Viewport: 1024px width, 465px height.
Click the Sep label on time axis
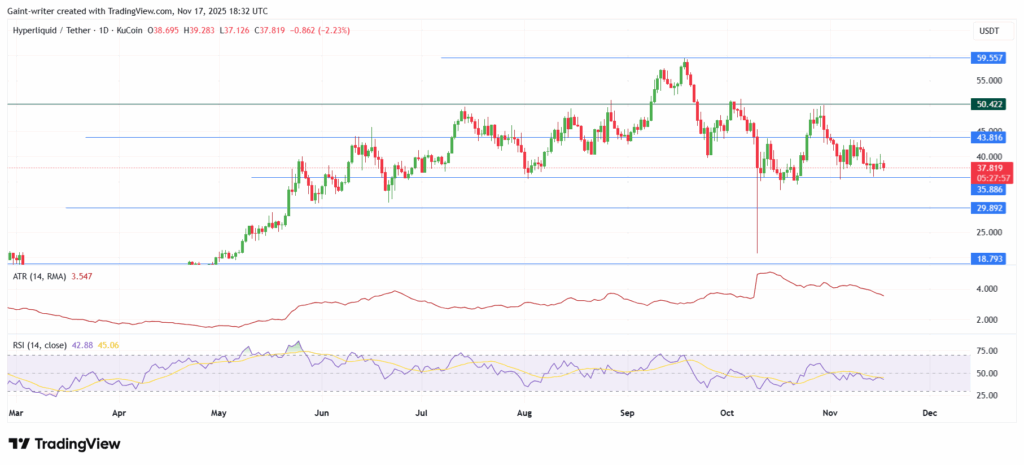[x=627, y=413]
